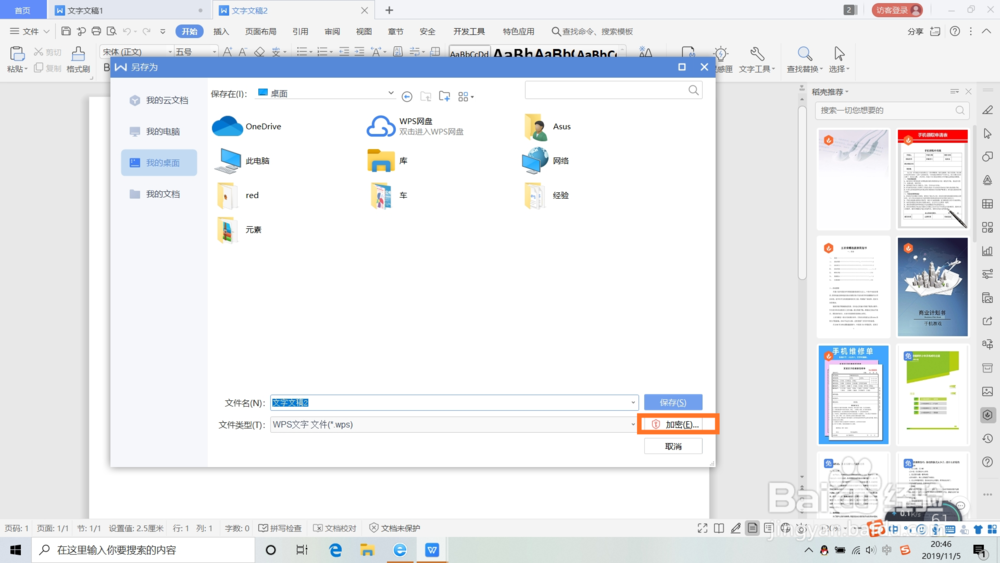
Task: Click the undo arrow icon
Action: [127, 31]
